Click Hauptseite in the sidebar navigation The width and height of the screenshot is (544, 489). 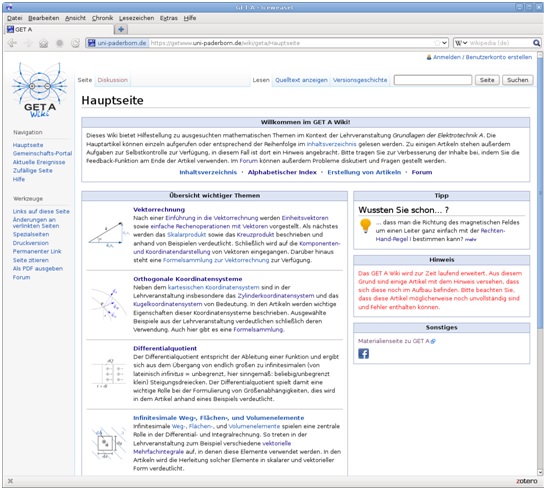28,145
